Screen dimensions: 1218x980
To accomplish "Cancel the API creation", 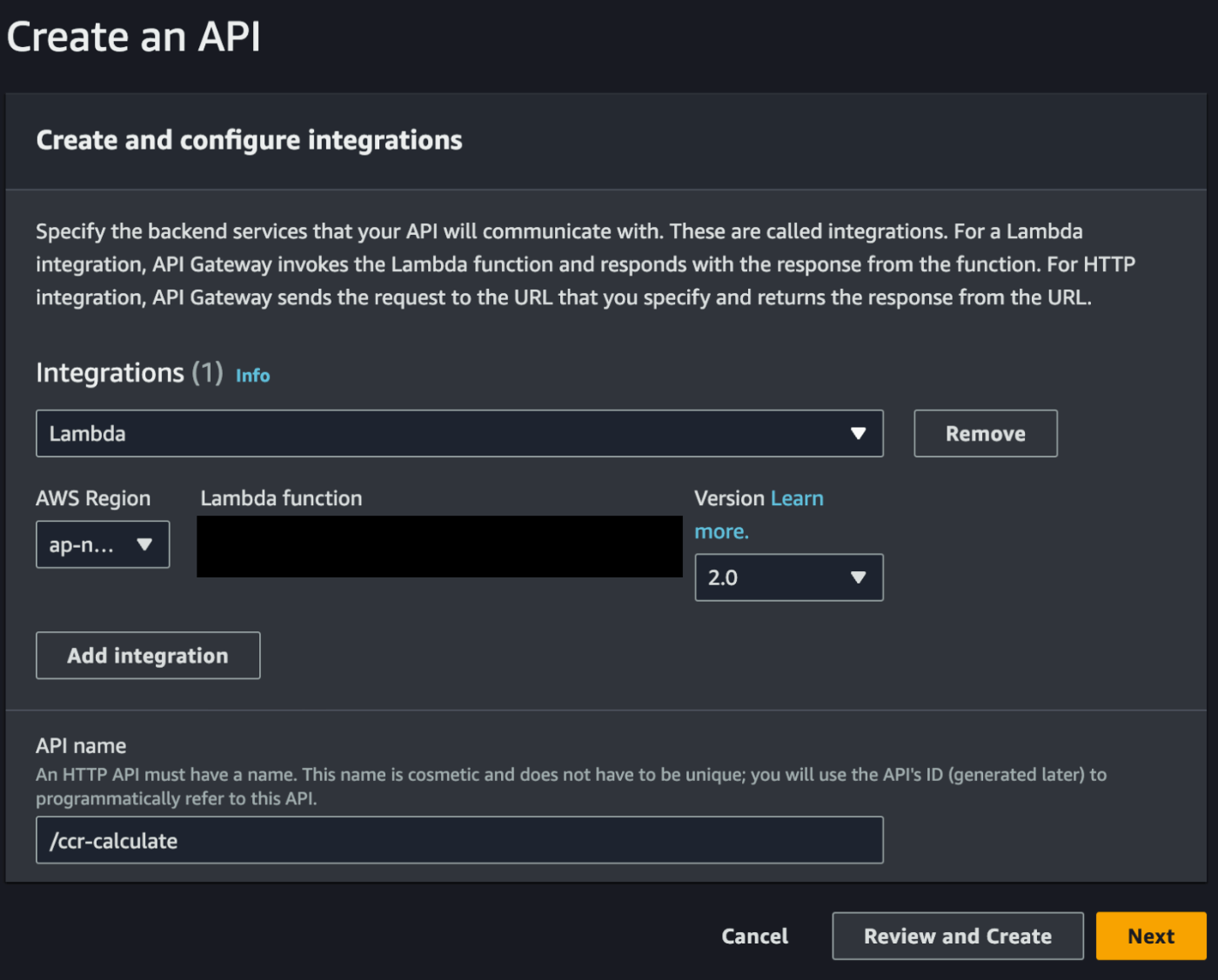I will (x=754, y=936).
